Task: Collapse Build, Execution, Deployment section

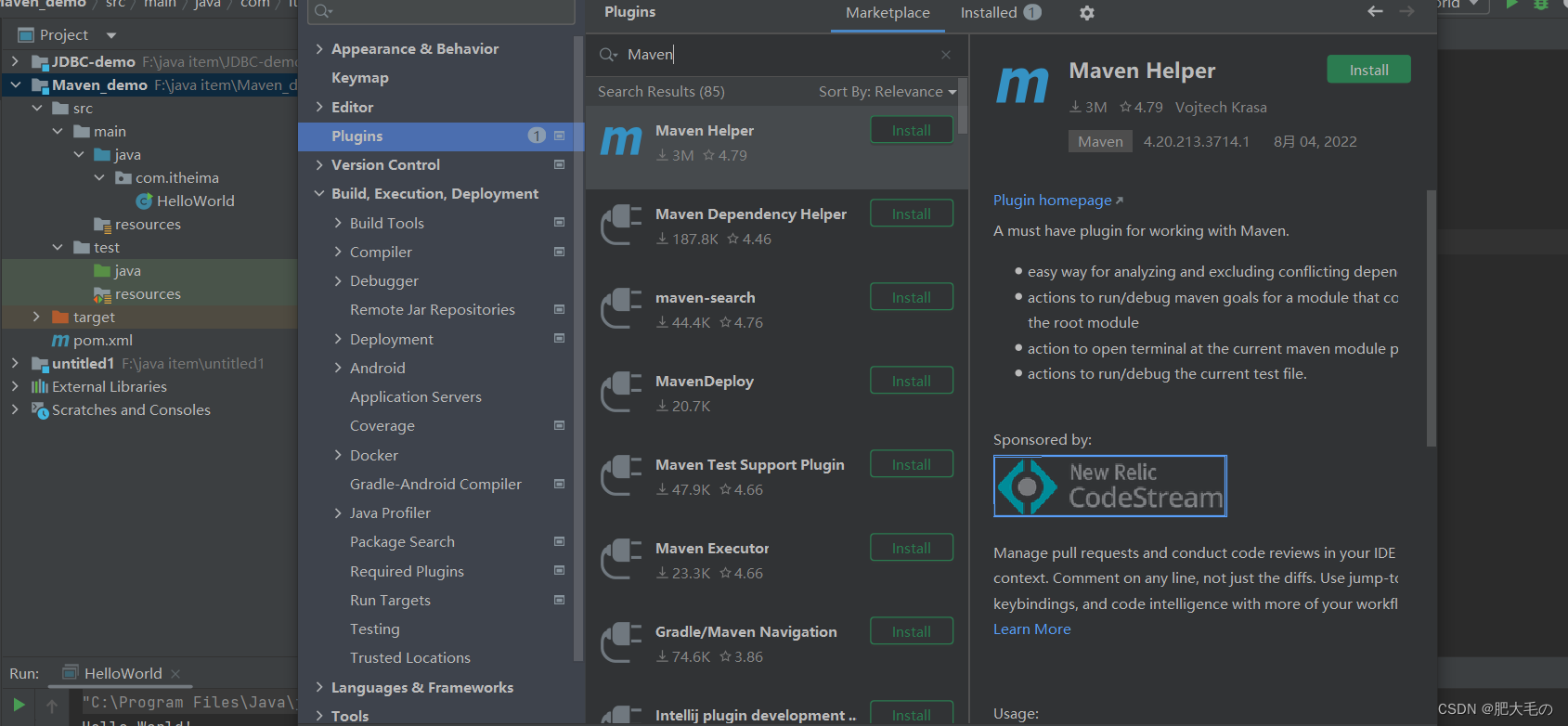Action: 319,193
